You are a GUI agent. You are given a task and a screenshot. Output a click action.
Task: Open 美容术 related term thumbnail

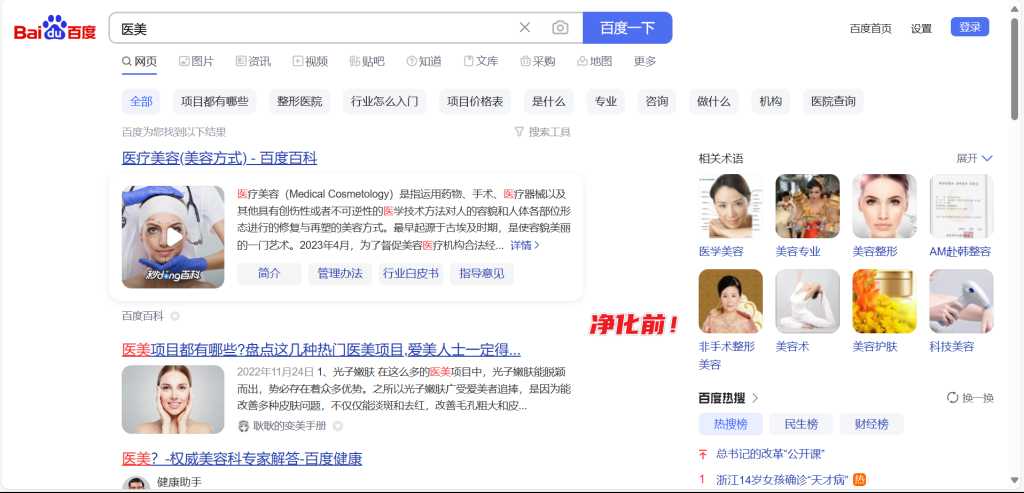(807, 301)
